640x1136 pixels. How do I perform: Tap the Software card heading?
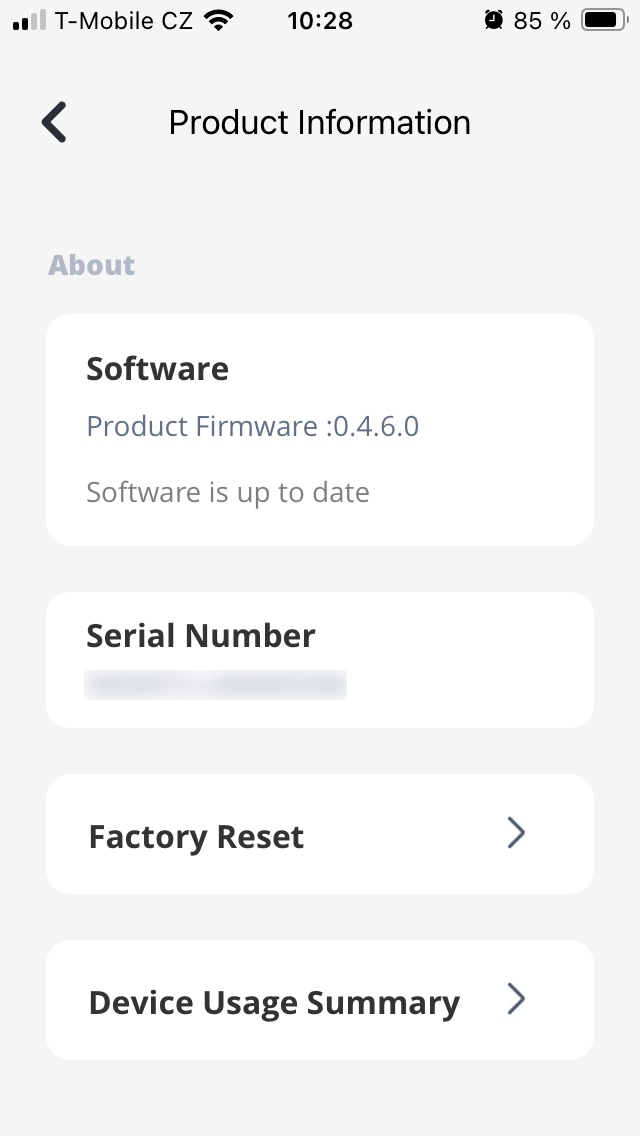[x=157, y=369]
